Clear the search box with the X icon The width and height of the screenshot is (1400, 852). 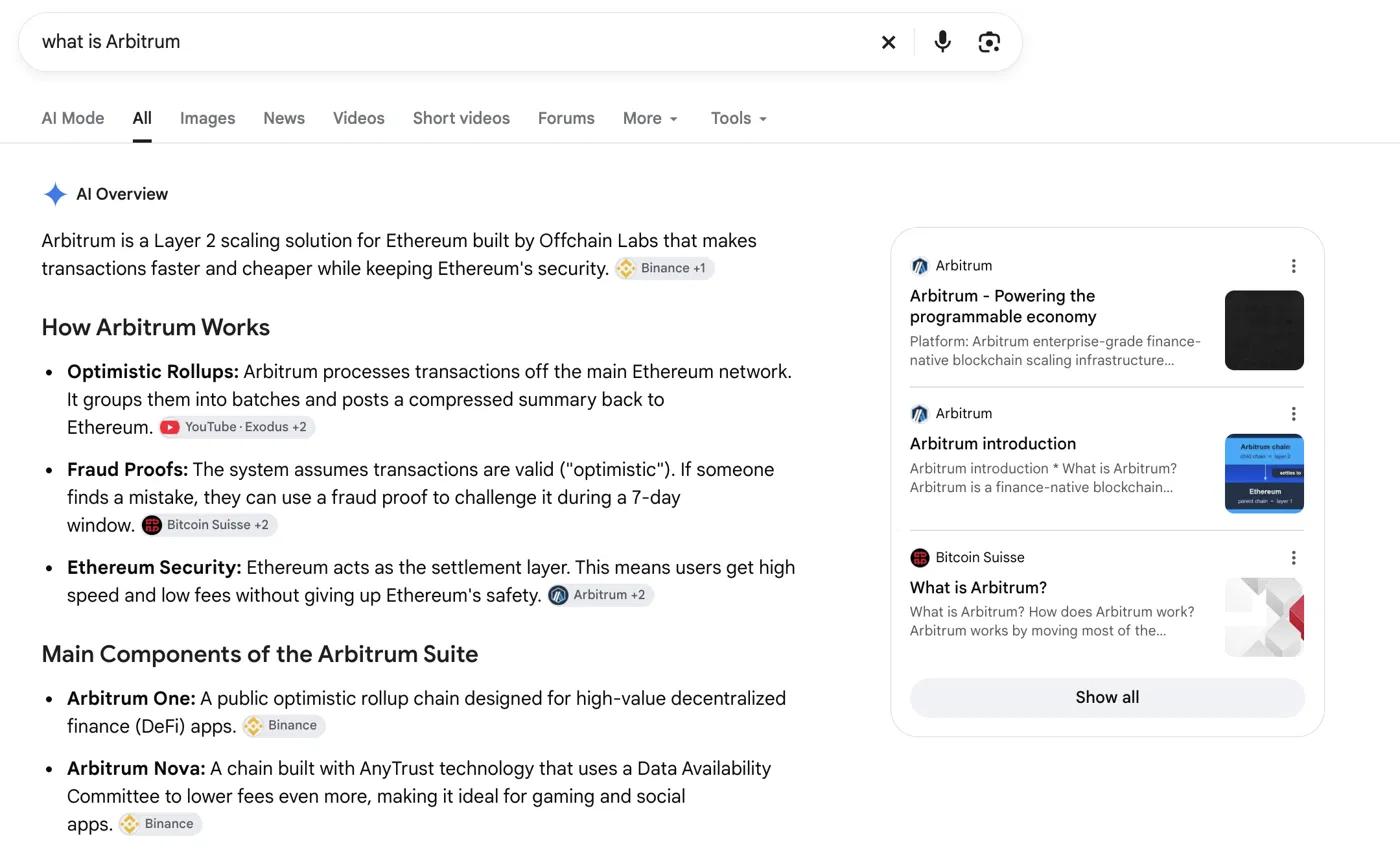[x=888, y=42]
